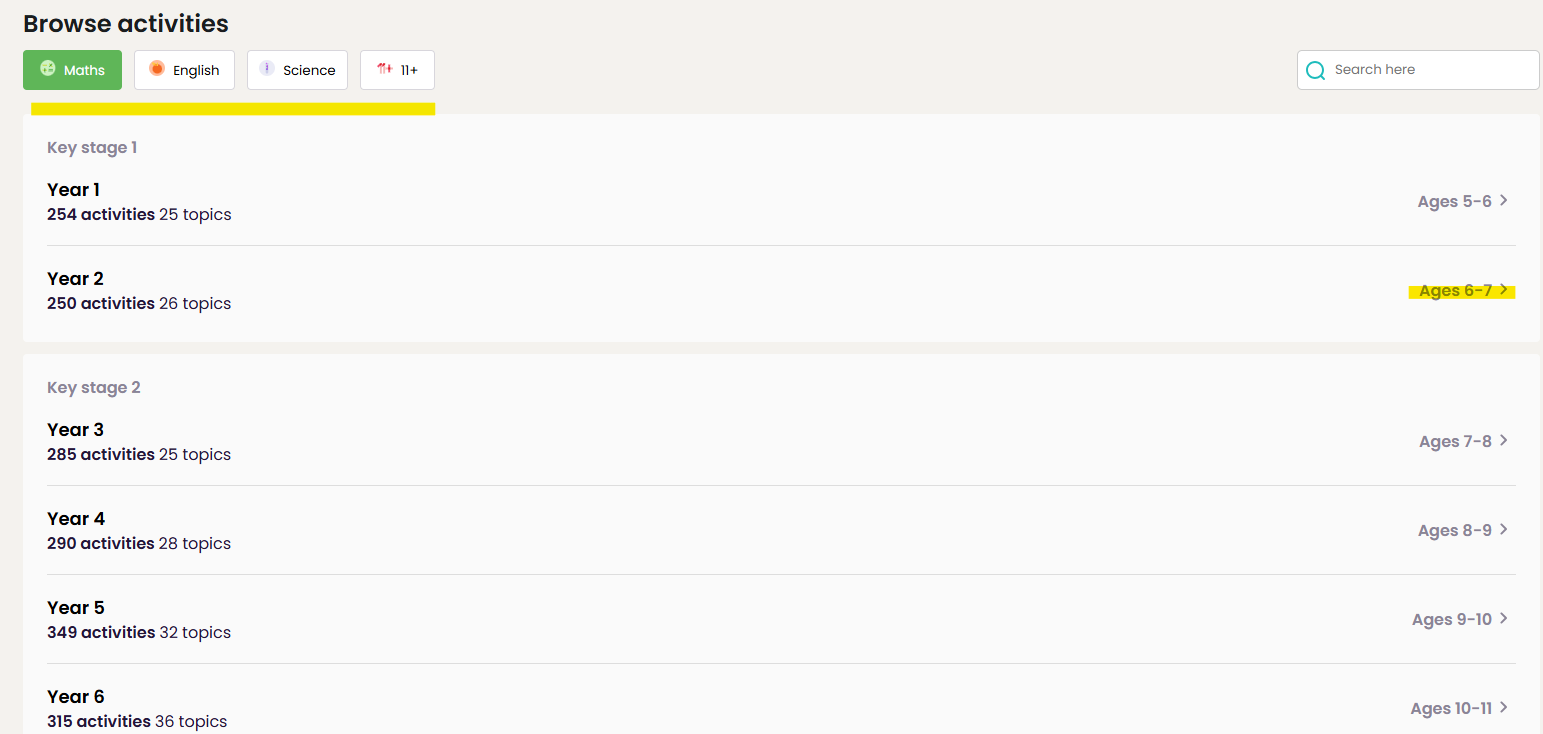
Task: Open the Year 4 activities link
Action: point(781,530)
